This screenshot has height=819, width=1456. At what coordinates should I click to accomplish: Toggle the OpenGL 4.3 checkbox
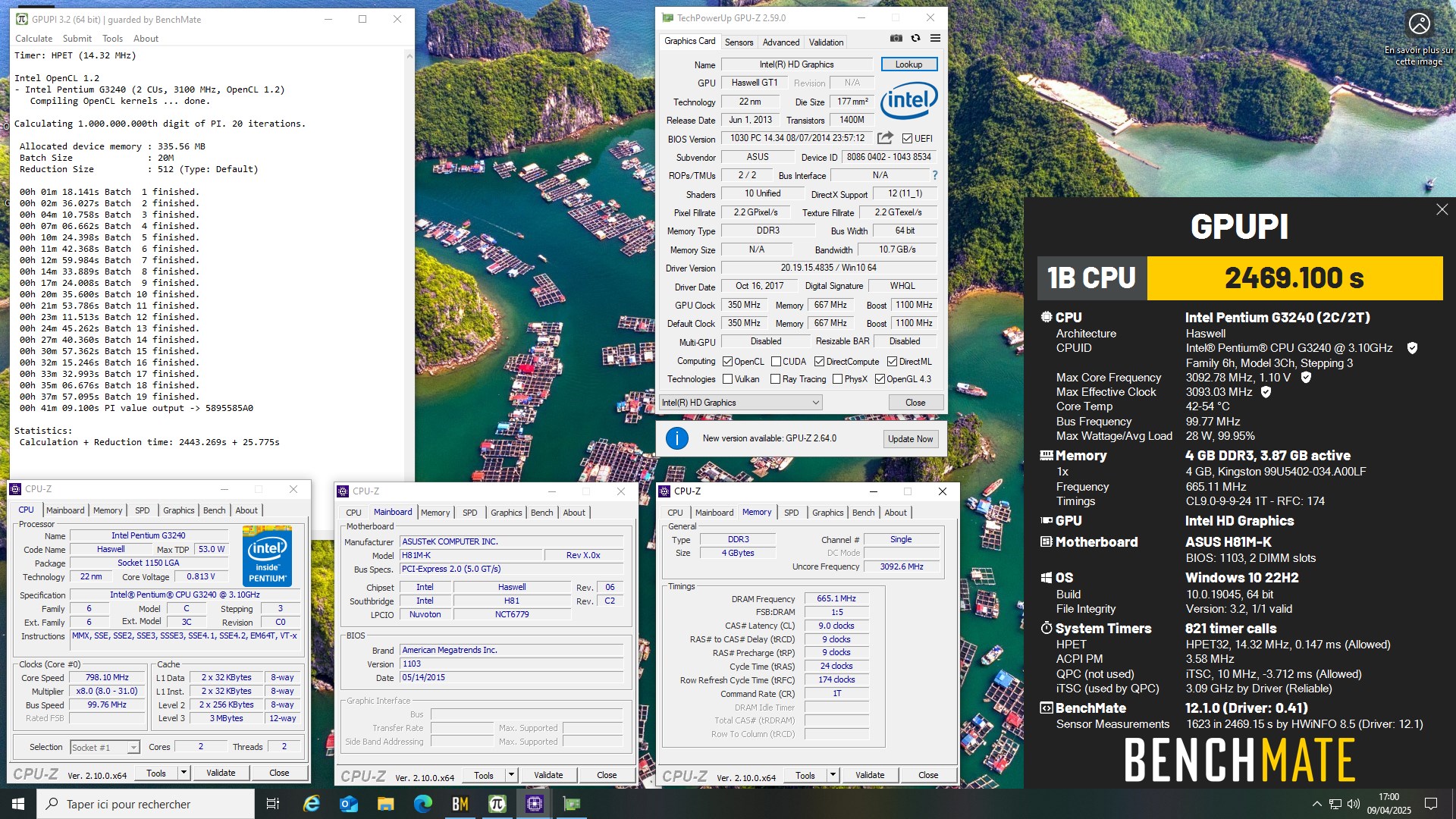(x=880, y=379)
